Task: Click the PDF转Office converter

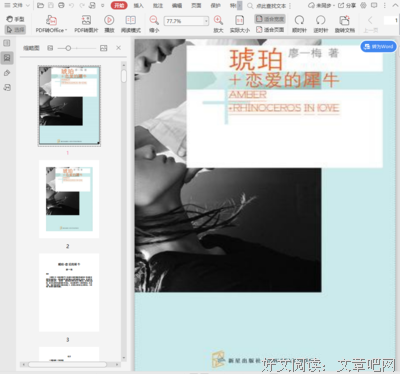Action: 51,24
